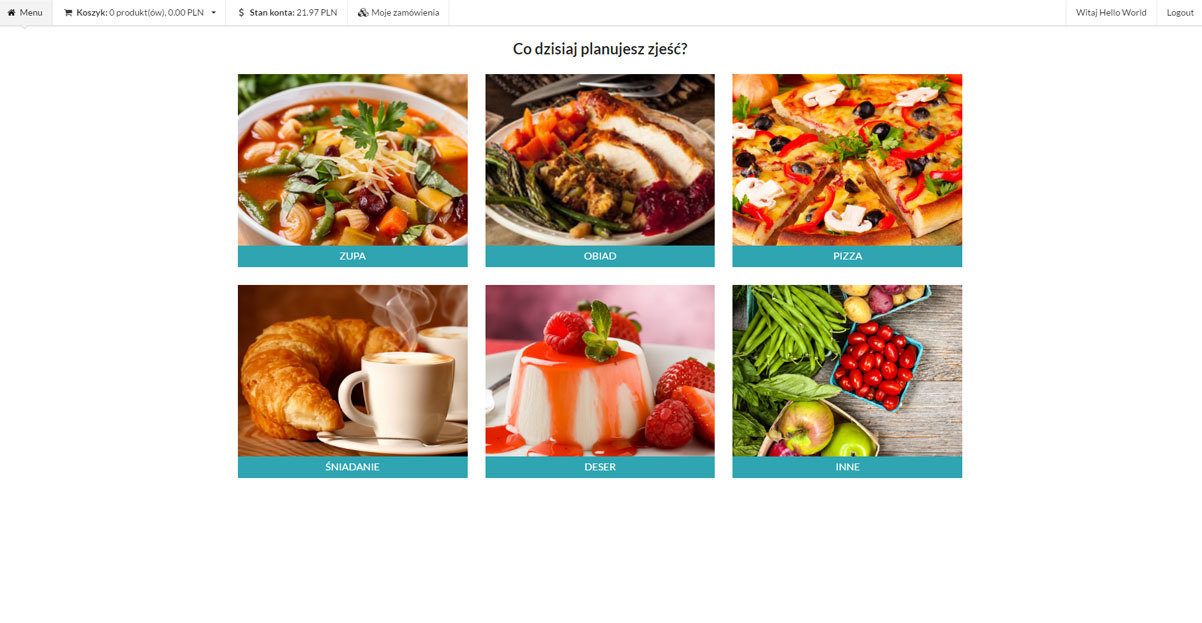
Task: Choose the PIZZA category bar
Action: [x=847, y=256]
